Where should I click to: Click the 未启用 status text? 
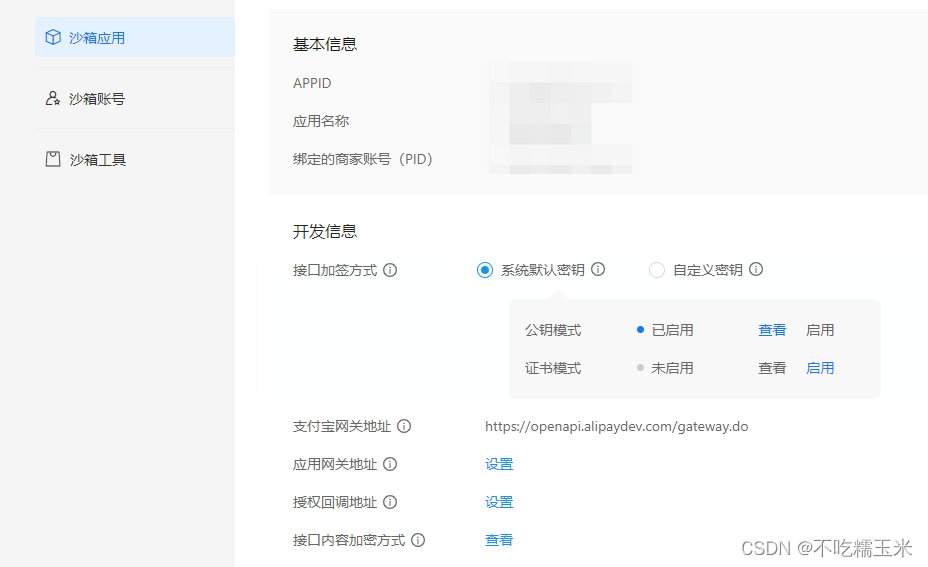tap(672, 368)
